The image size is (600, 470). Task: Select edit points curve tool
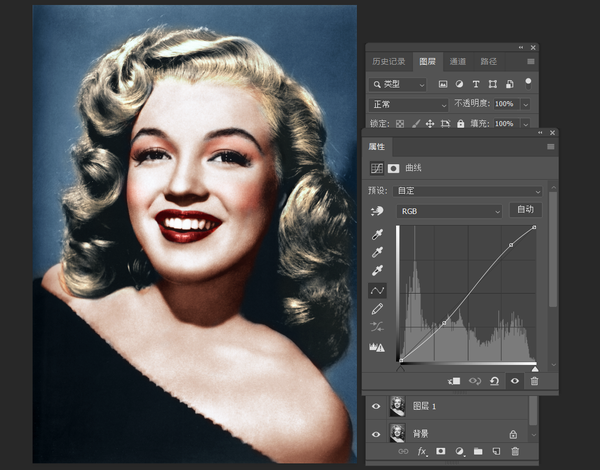(x=377, y=291)
